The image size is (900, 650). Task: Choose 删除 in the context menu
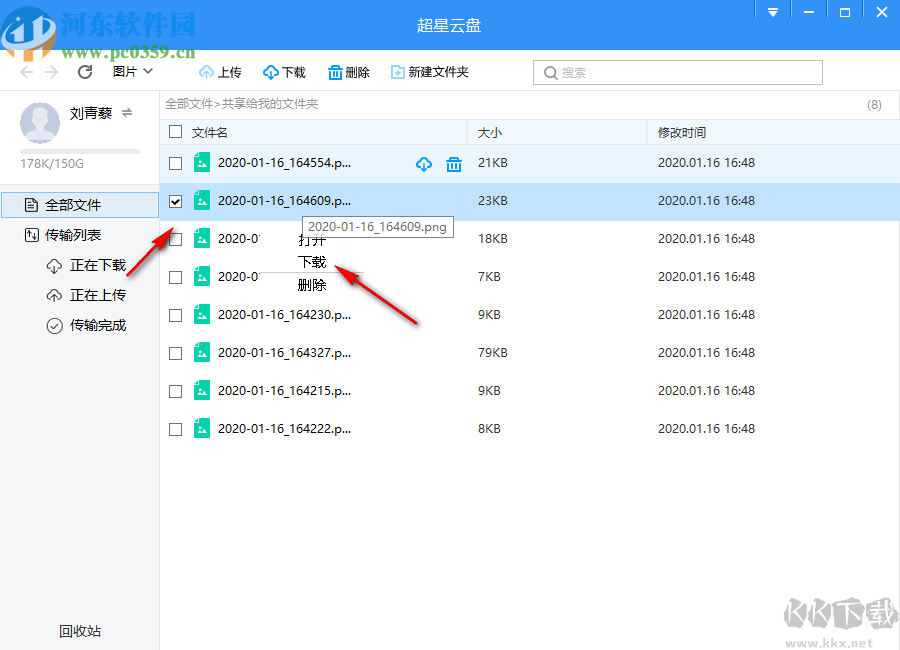(312, 285)
